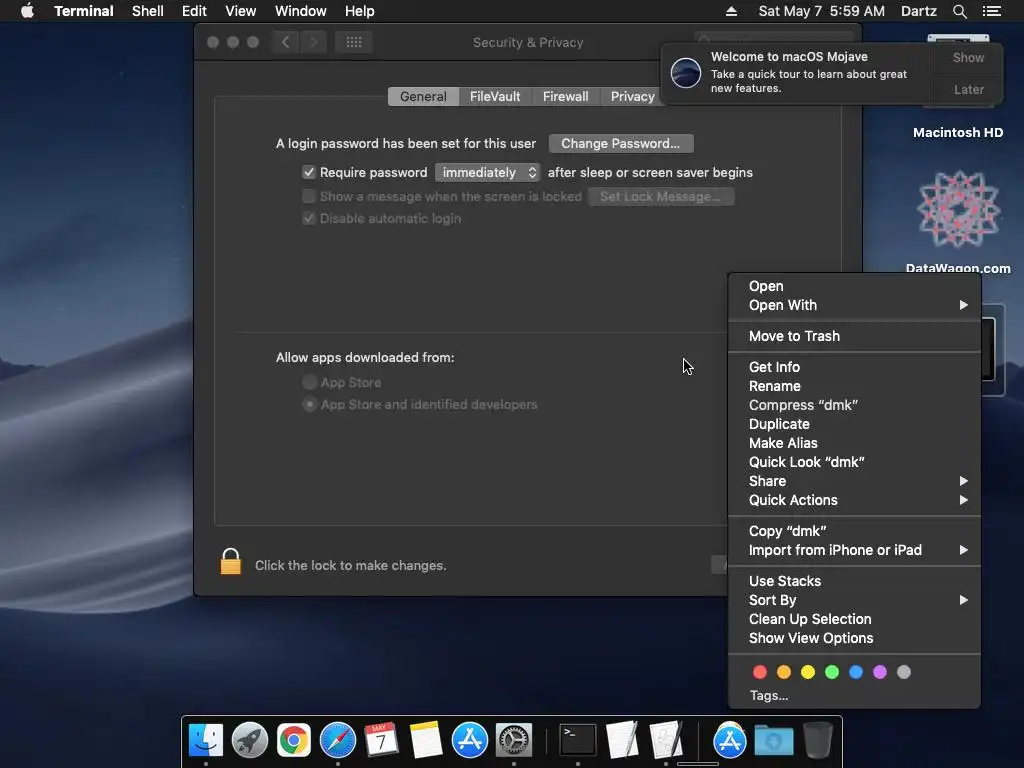This screenshot has height=768, width=1024.
Task: Select the Macintosh HD desktop label
Action: tap(958, 133)
